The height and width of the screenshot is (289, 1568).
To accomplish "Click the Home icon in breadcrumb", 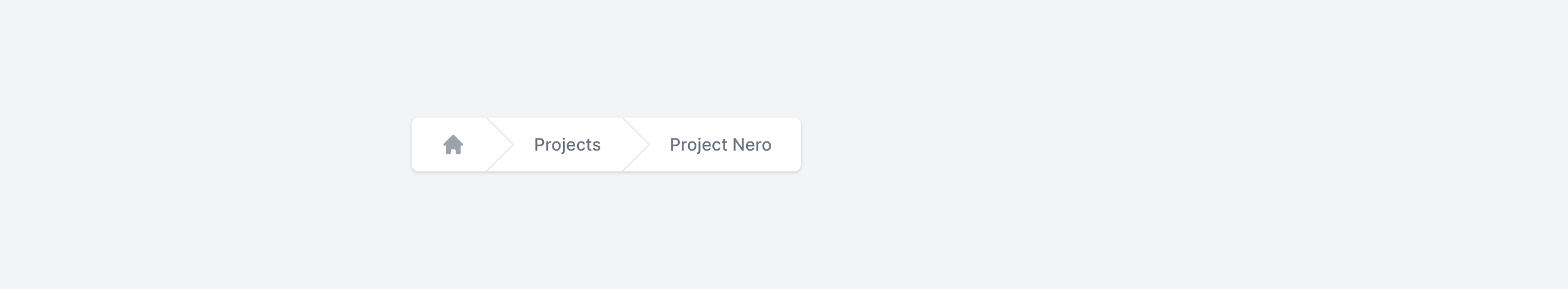I will click(x=453, y=144).
